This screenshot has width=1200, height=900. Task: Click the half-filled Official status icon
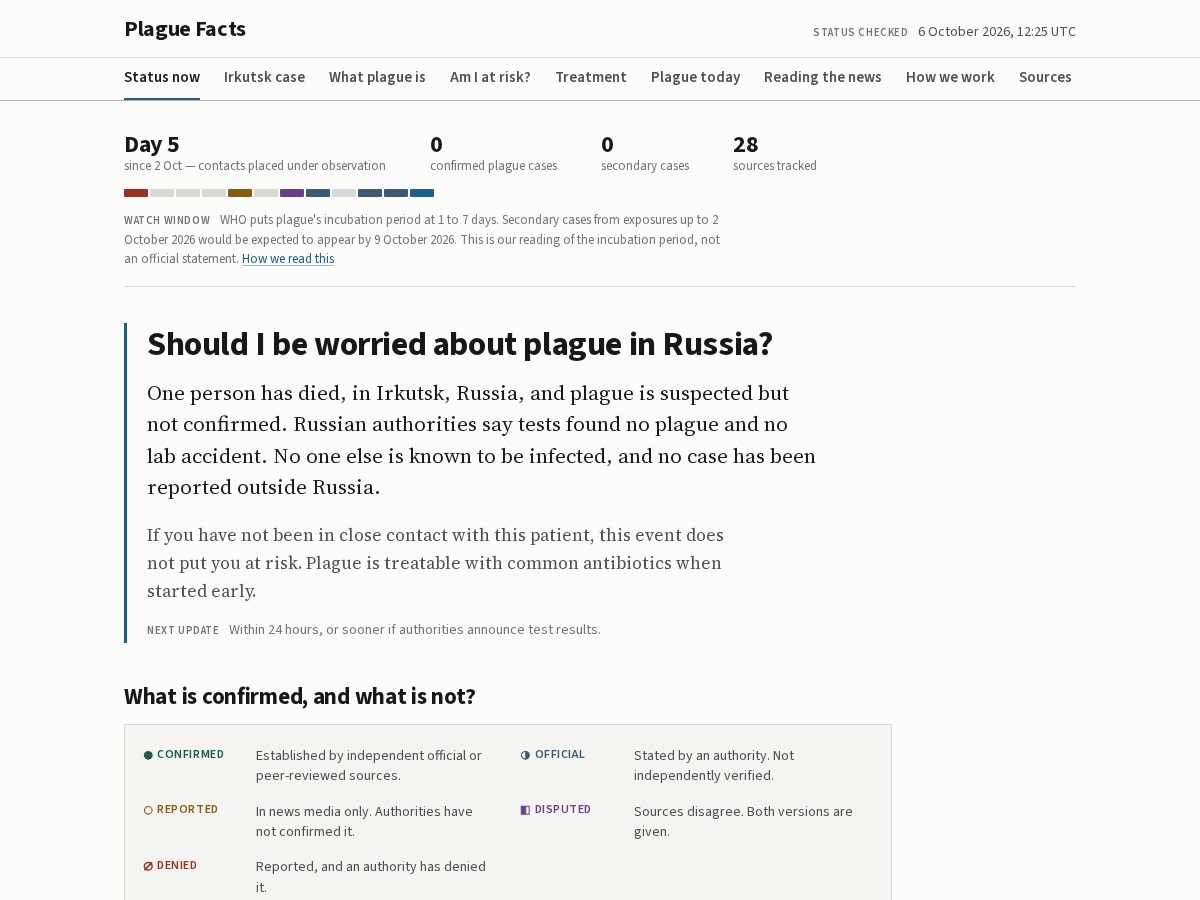click(525, 755)
